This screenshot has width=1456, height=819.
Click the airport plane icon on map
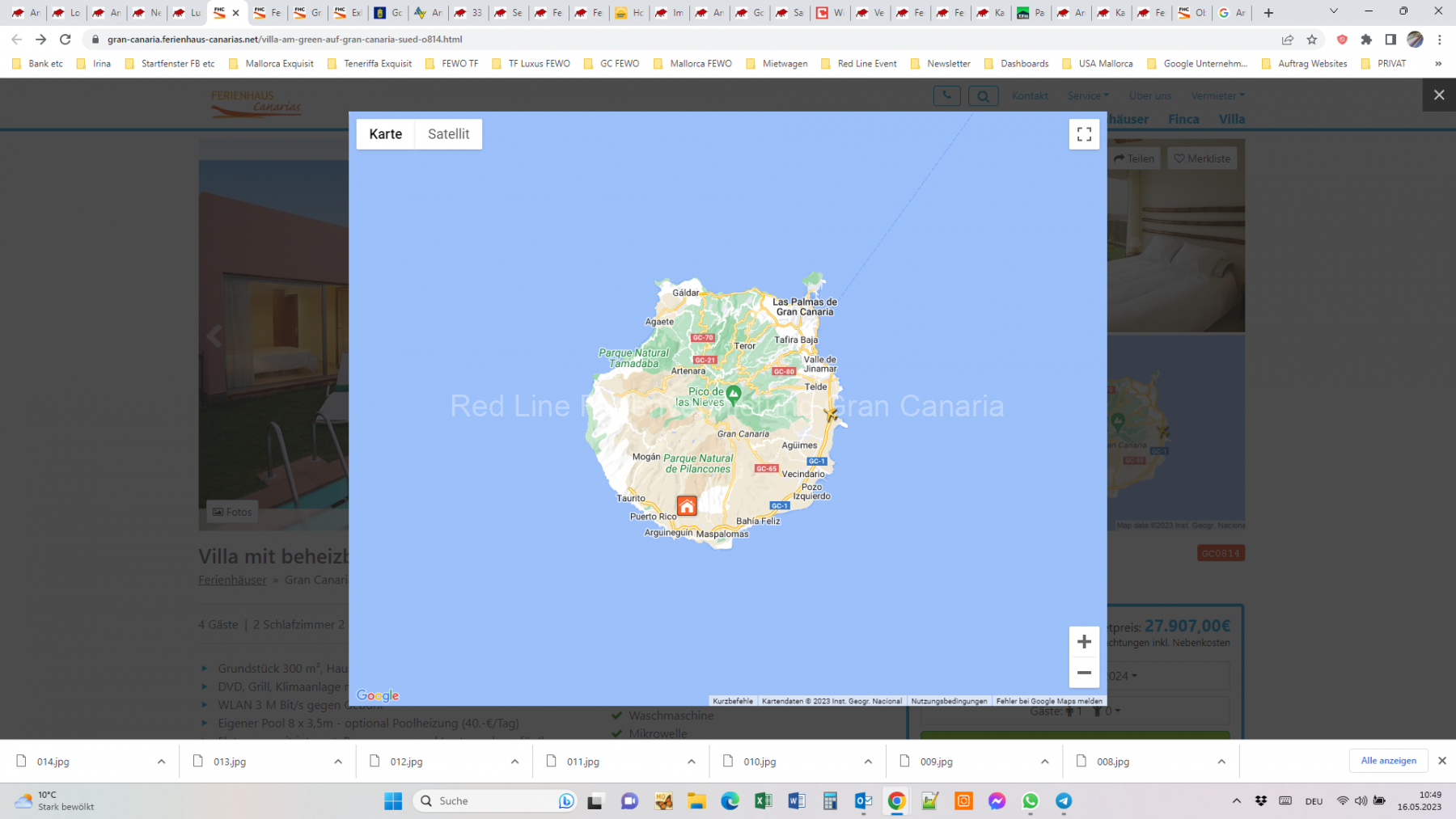pyautogui.click(x=831, y=414)
